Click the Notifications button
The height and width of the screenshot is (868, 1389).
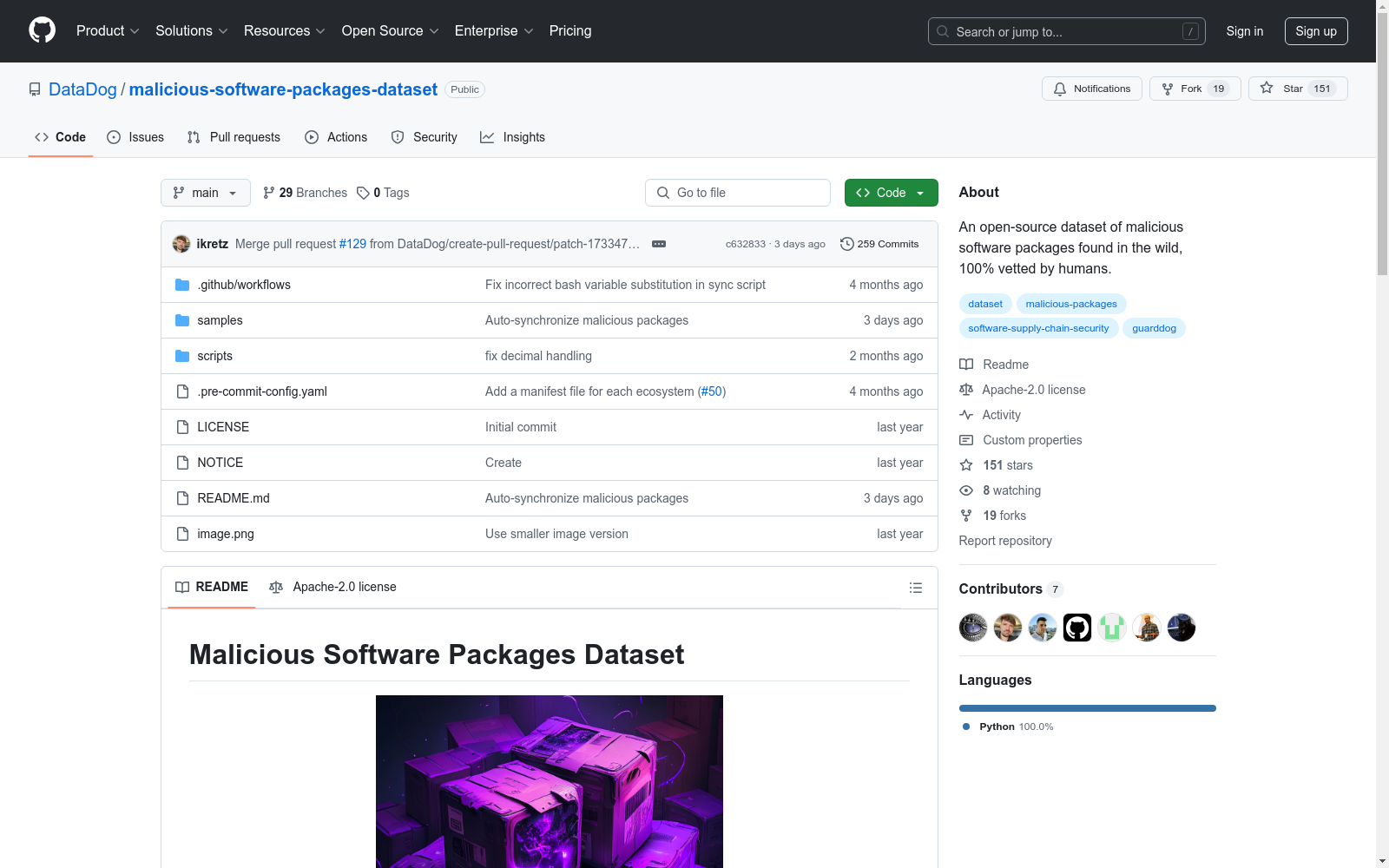pos(1092,89)
